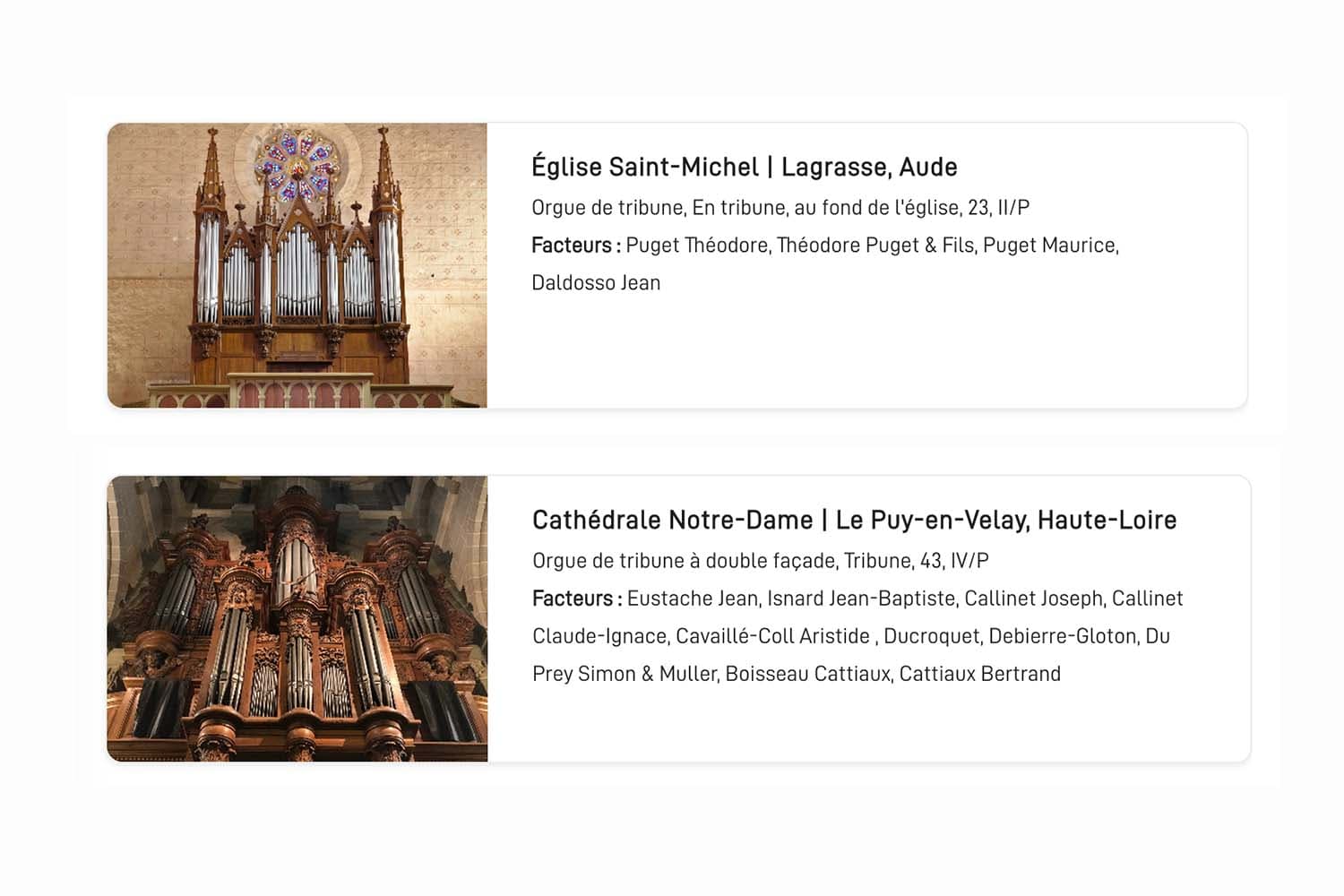Viewport: 1344px width, 896px height.
Task: Click the builder name Cavaillé-Coll Aristide
Action: (772, 636)
